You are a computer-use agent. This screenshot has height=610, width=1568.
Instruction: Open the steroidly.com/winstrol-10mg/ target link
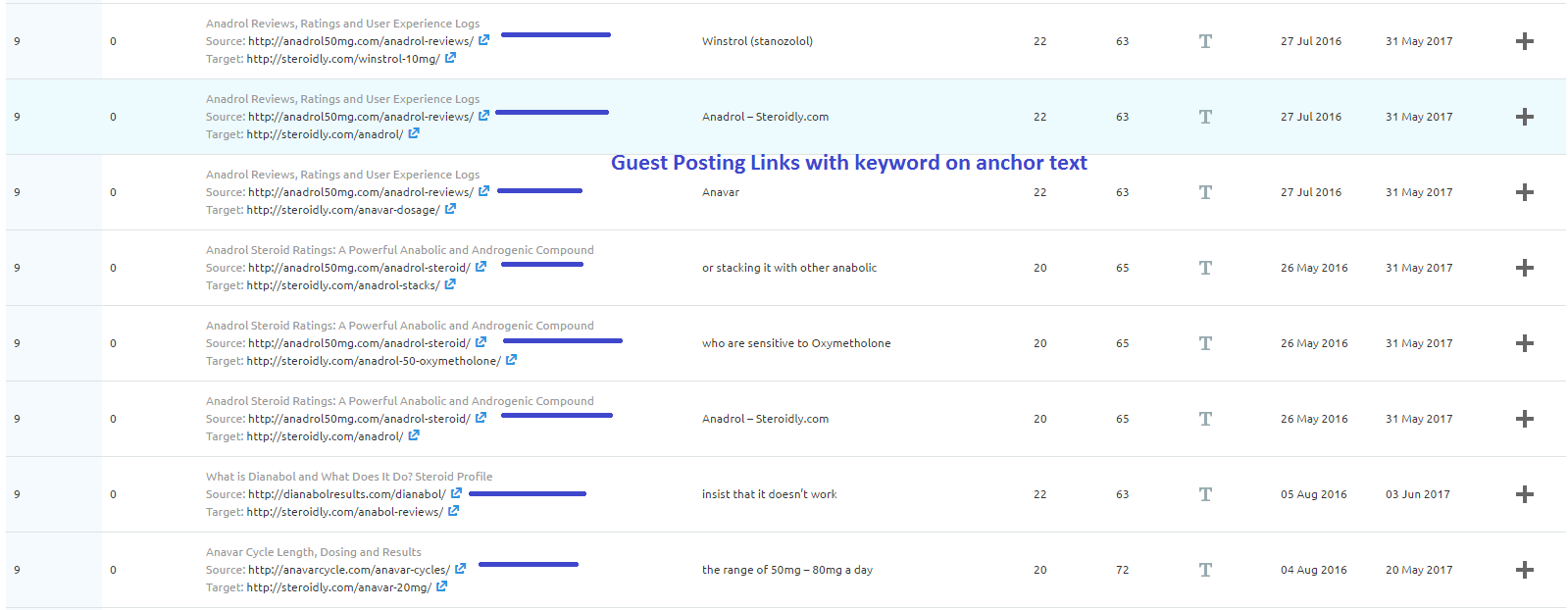pyautogui.click(x=342, y=59)
